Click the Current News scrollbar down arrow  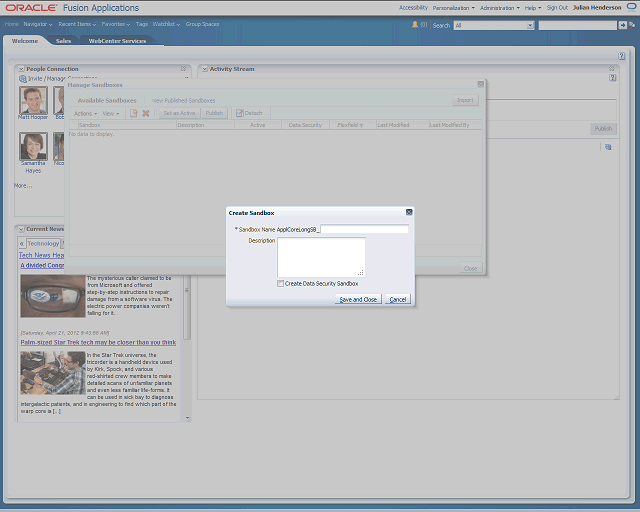(187, 418)
